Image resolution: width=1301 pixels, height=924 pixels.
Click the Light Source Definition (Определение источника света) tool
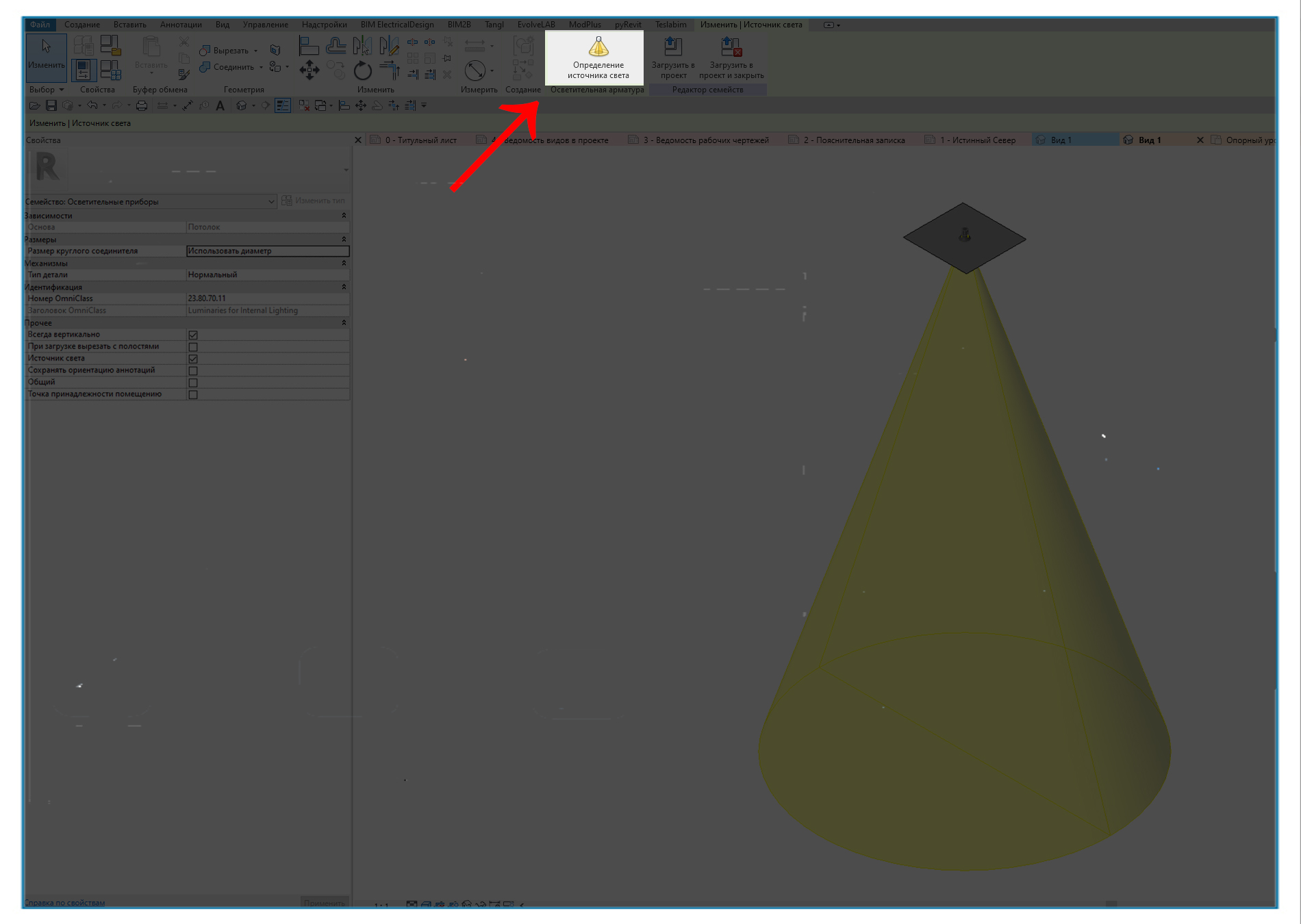tap(598, 57)
